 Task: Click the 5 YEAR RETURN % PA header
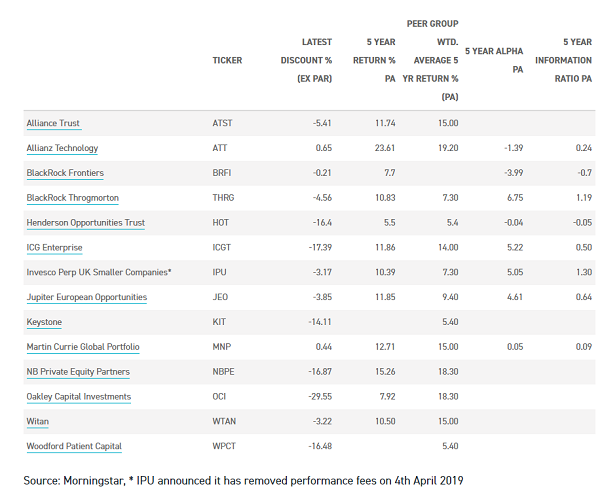[x=374, y=60]
